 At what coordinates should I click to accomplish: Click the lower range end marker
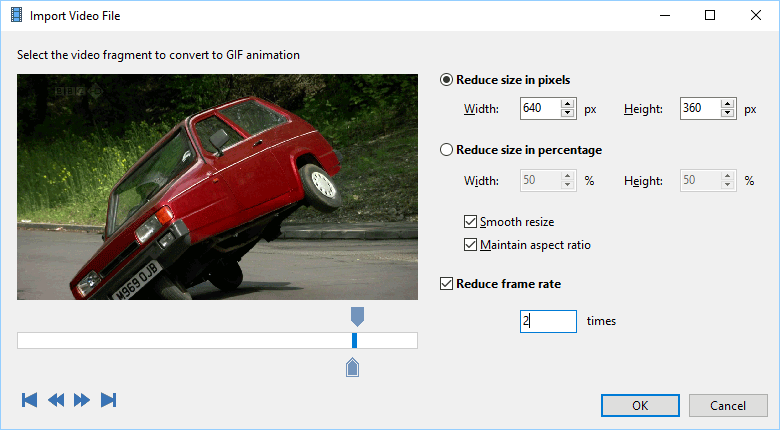pyautogui.click(x=352, y=368)
